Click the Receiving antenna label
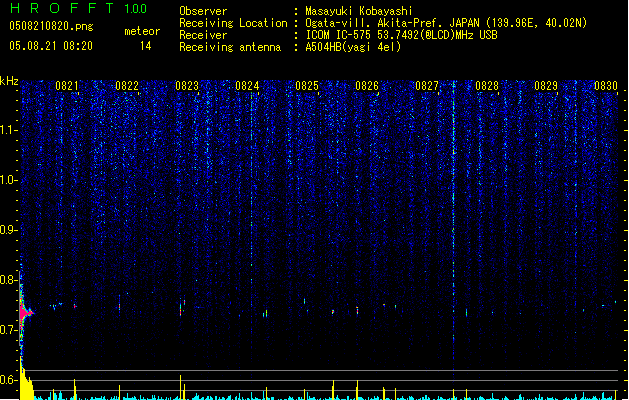629x400 pixels. pyautogui.click(x=230, y=47)
